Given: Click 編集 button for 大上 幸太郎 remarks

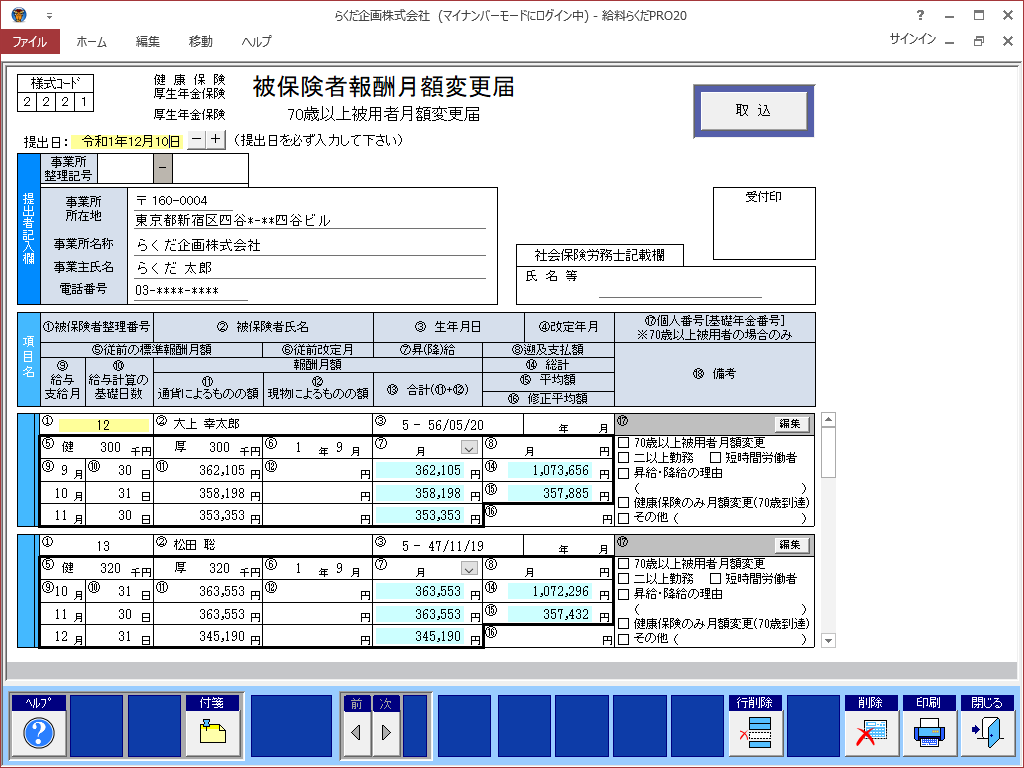Looking at the screenshot, I should 792,424.
